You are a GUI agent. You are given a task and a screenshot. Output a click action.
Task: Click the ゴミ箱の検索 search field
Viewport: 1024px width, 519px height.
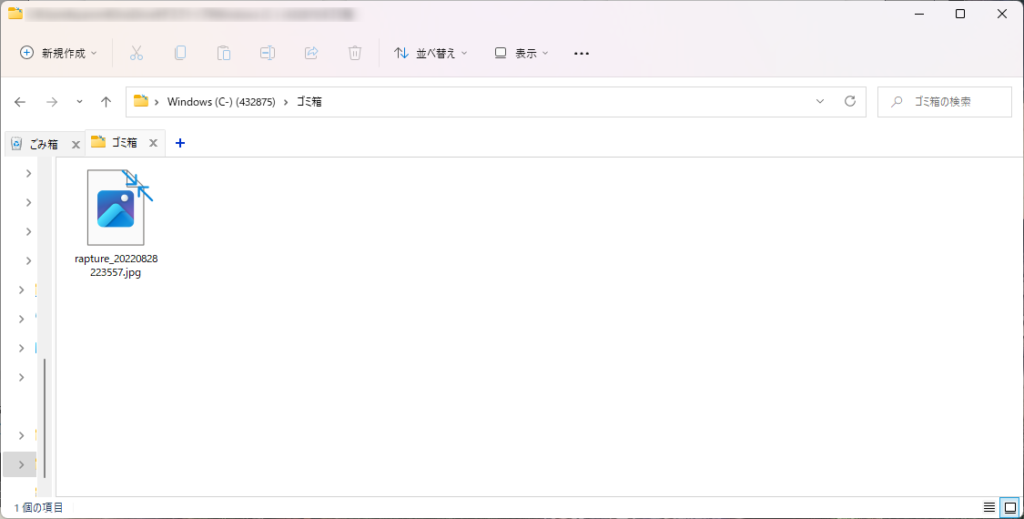point(944,102)
